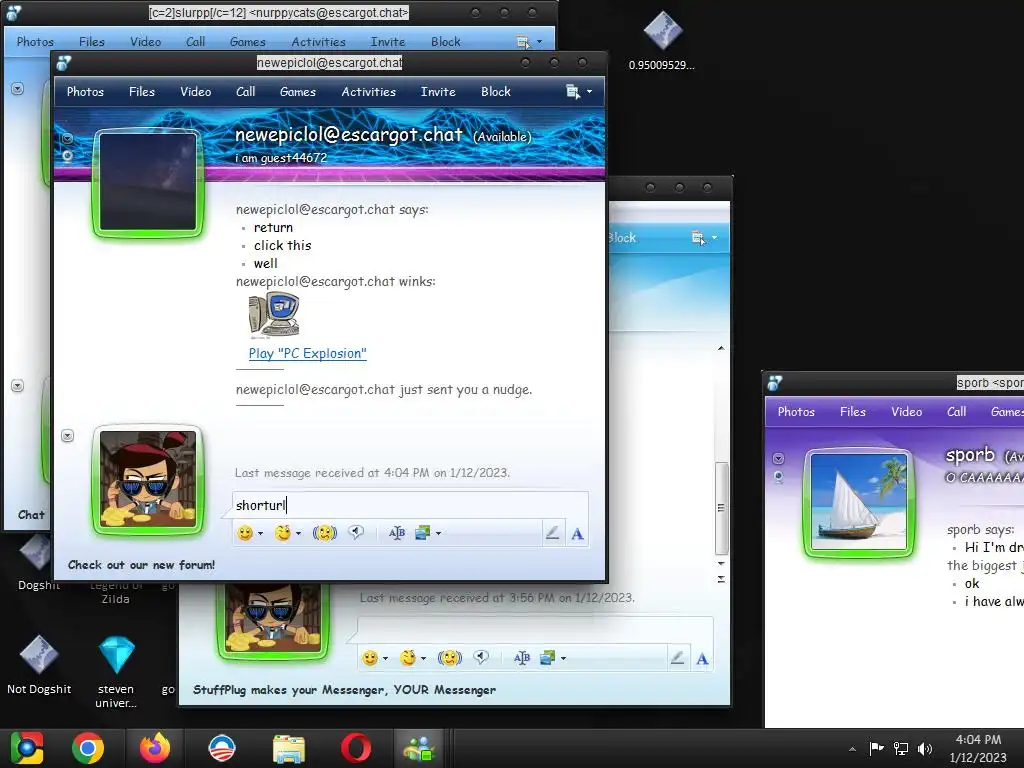The image size is (1024, 768).
Task: Click the options menu icon in newepiclol window
Action: [x=573, y=92]
